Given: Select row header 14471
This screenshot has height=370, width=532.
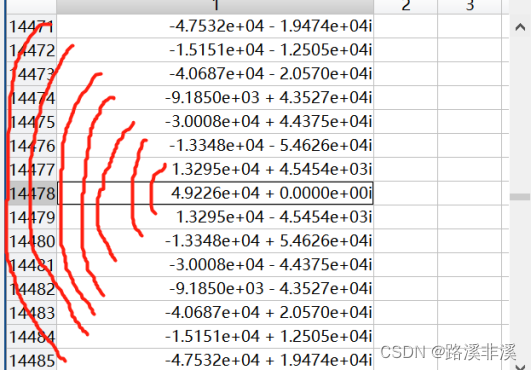Looking at the screenshot, I should click(32, 26).
